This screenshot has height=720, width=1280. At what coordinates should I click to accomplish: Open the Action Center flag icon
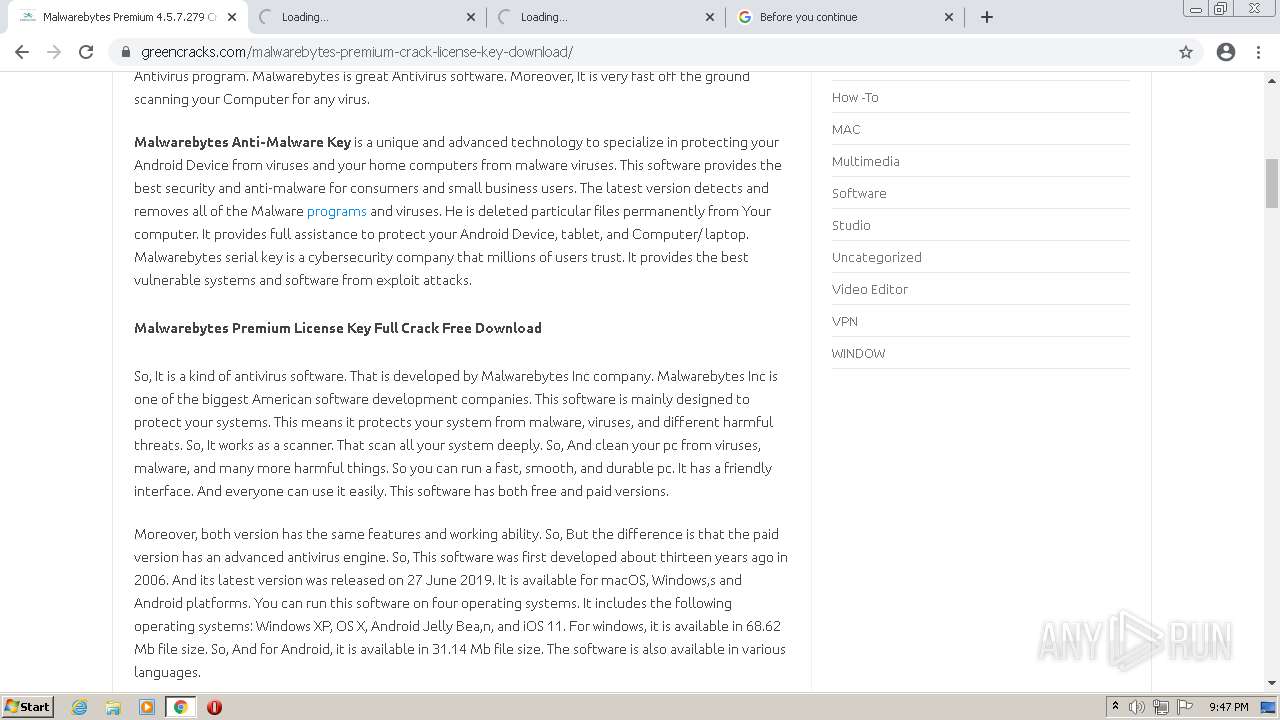[x=1185, y=707]
